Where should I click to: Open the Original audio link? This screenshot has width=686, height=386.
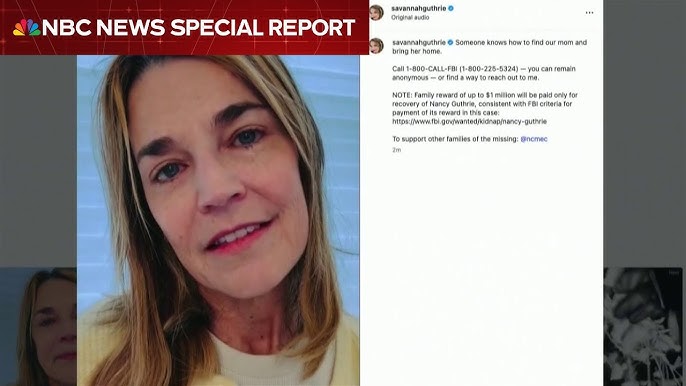pyautogui.click(x=410, y=18)
